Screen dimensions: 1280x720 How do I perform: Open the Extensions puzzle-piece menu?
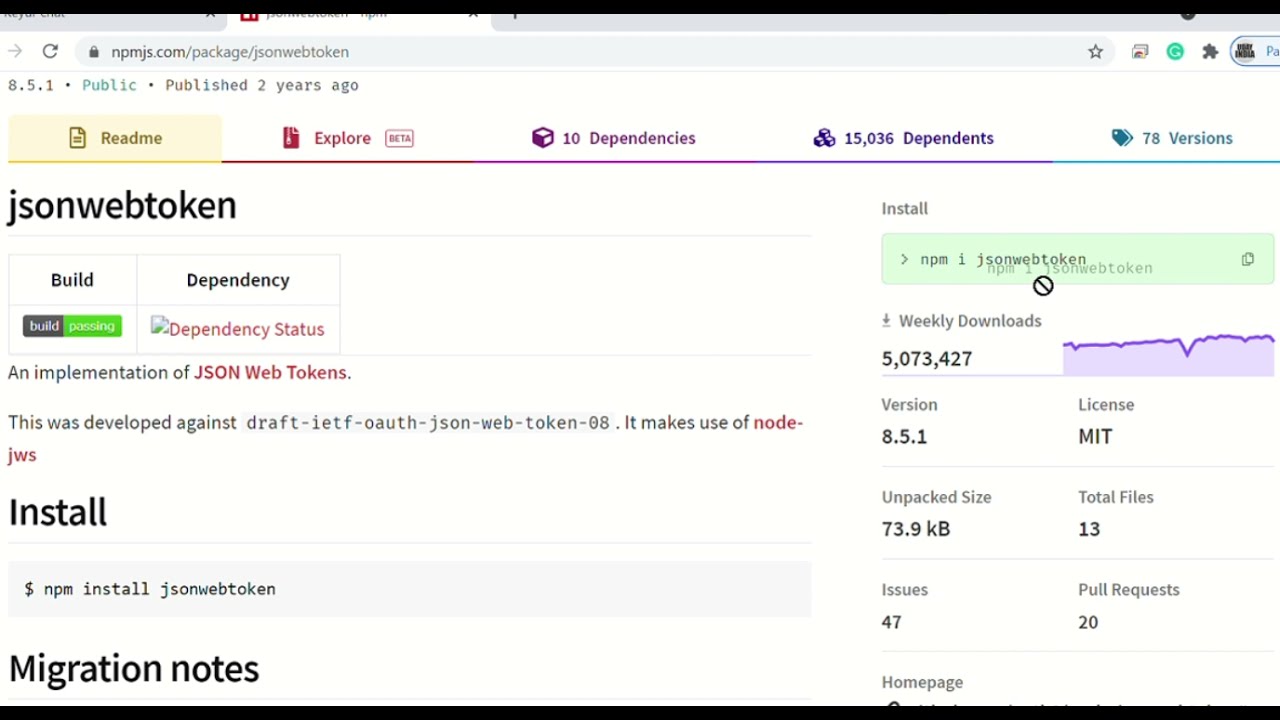1210,52
